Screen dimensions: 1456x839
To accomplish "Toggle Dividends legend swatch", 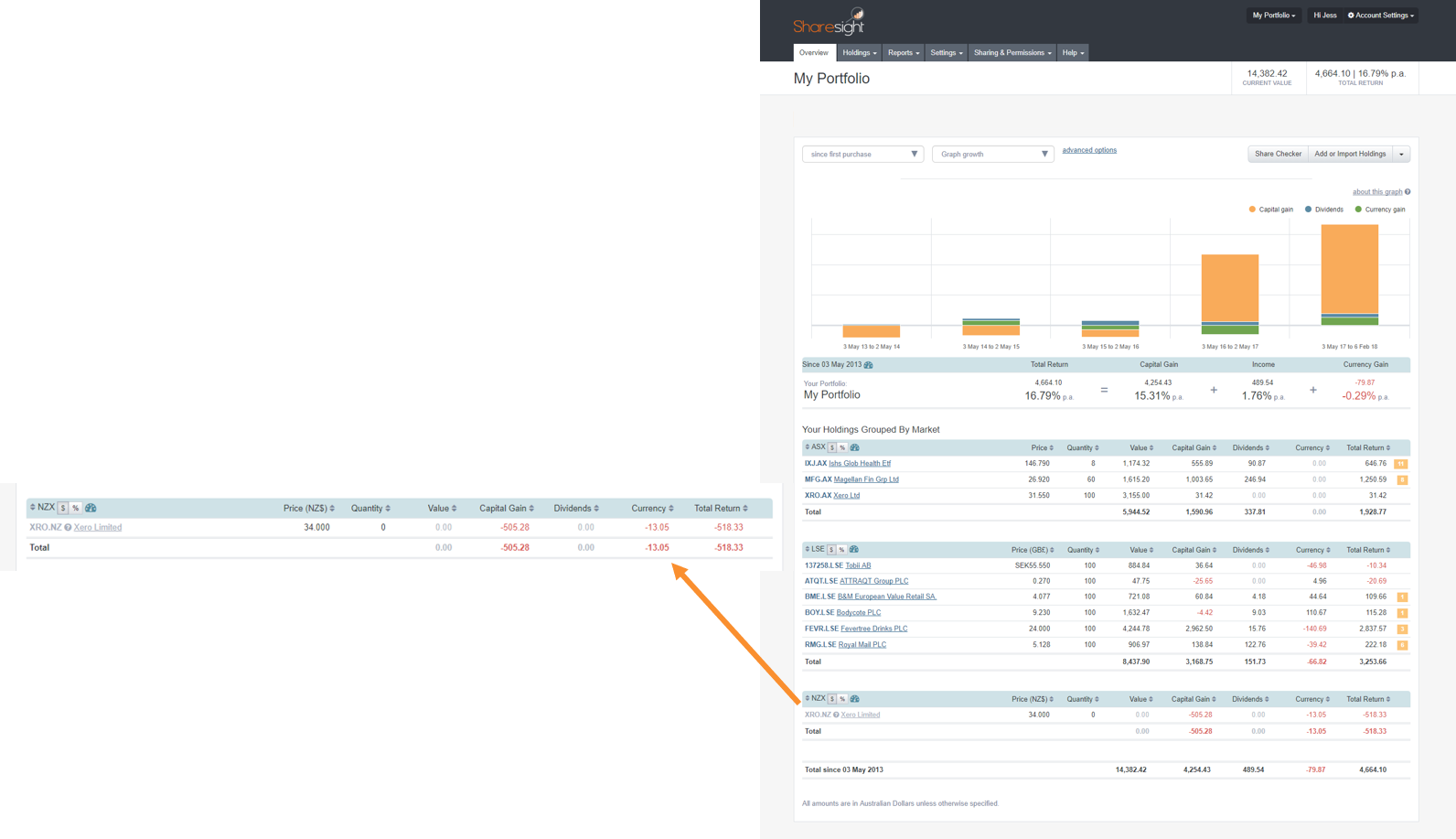I will click(1308, 210).
